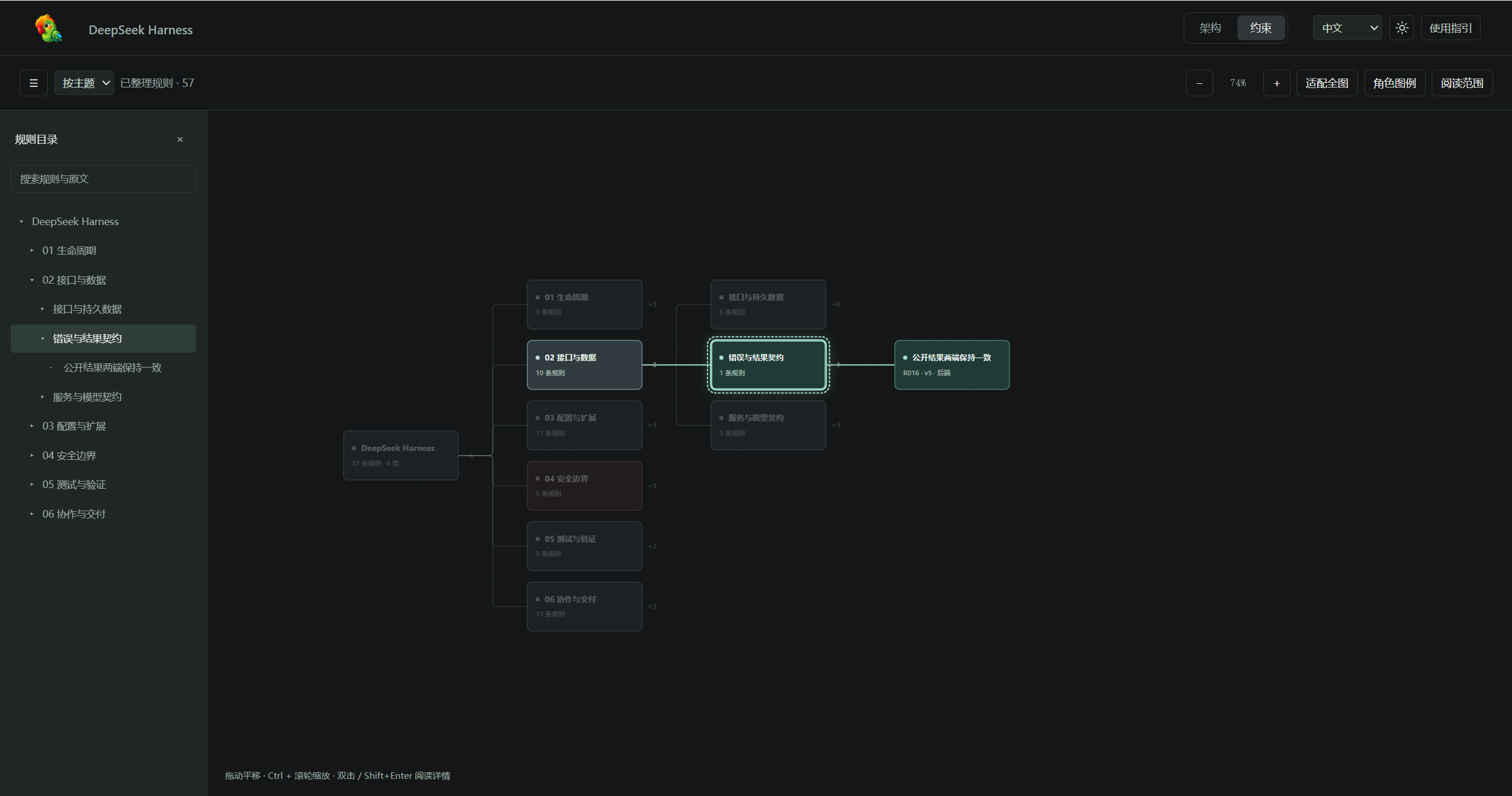This screenshot has width=1512, height=796.
Task: Collapse the 错误与结果契约 tree arrow
Action: click(43, 339)
